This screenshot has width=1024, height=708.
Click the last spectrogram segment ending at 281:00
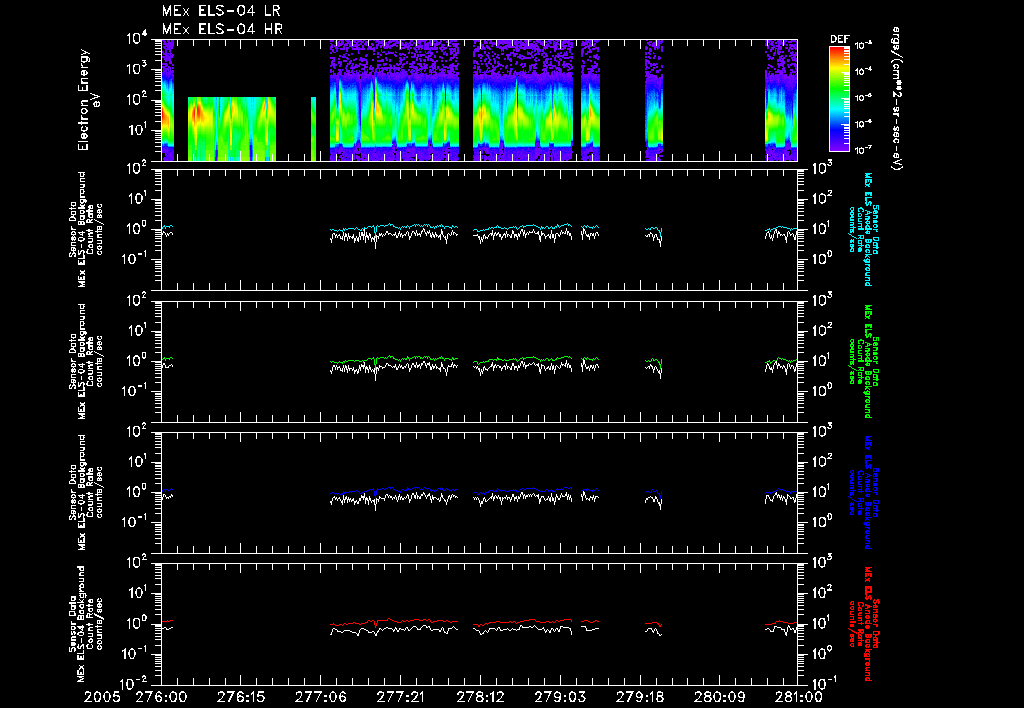tap(781, 100)
